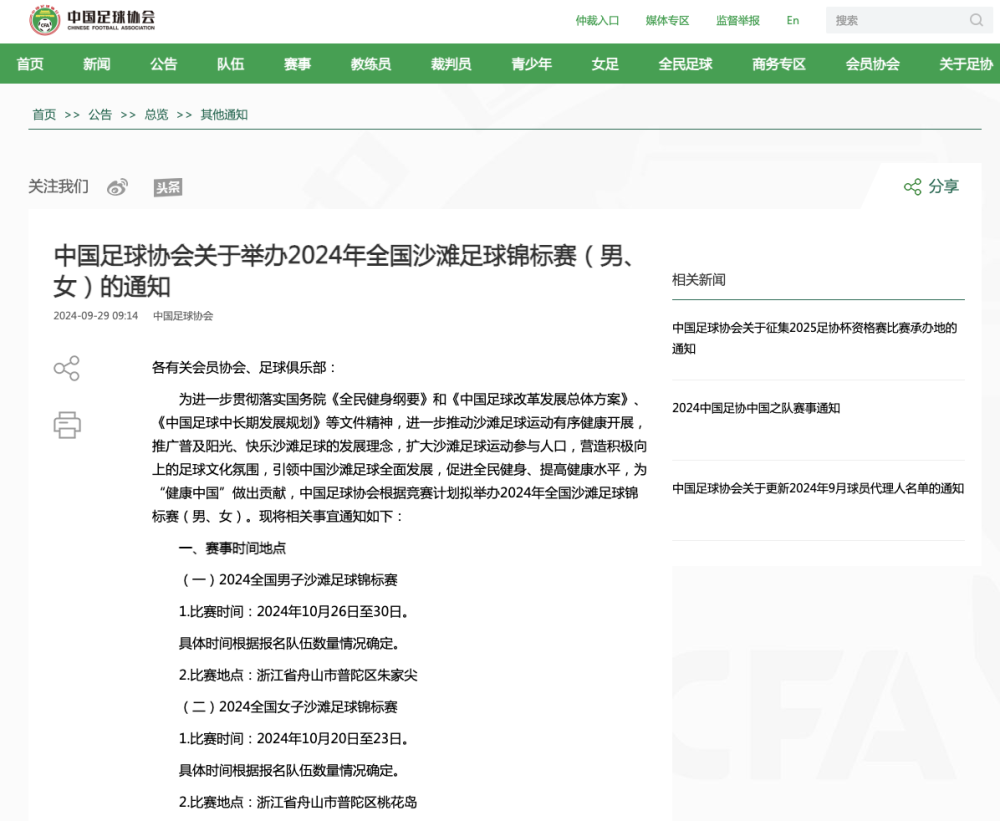The image size is (1000, 821).
Task: Click the 相关新闻 section heading
Action: [699, 280]
